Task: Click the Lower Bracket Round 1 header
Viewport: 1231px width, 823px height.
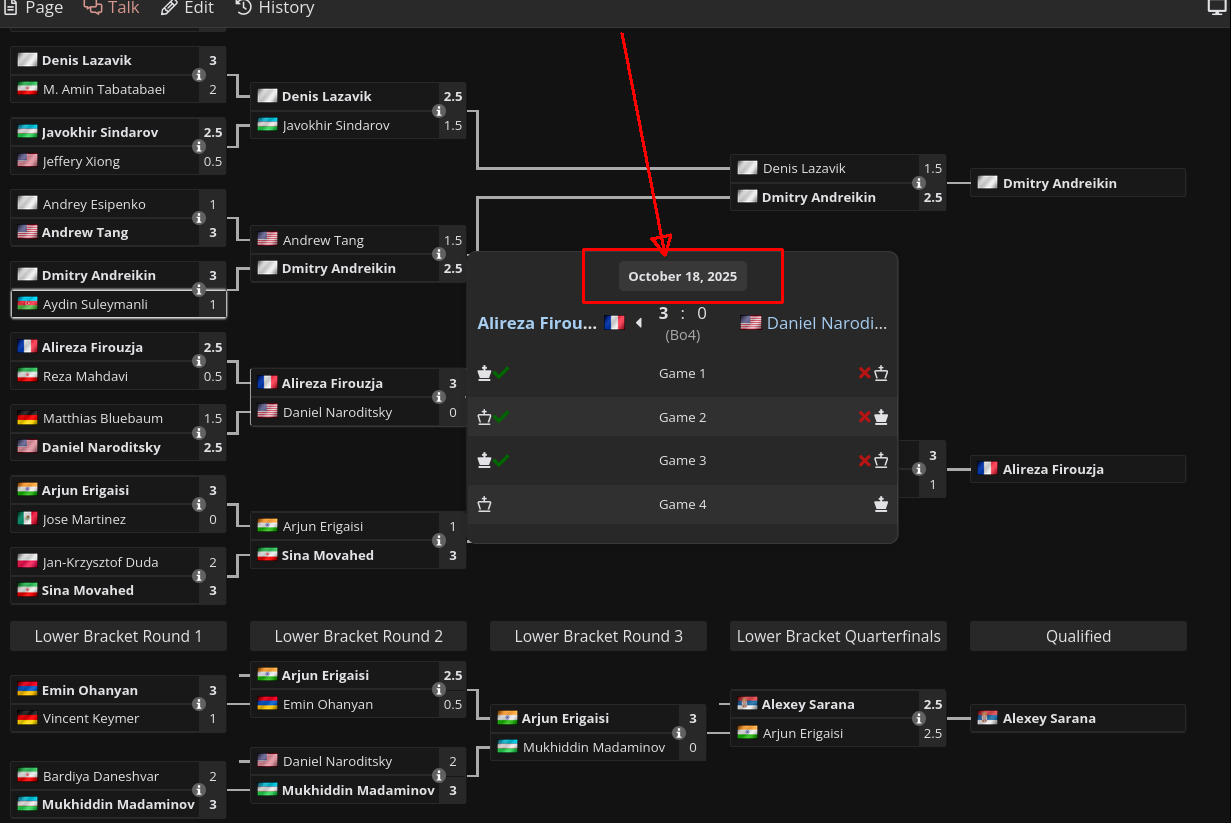Action: tap(118, 636)
